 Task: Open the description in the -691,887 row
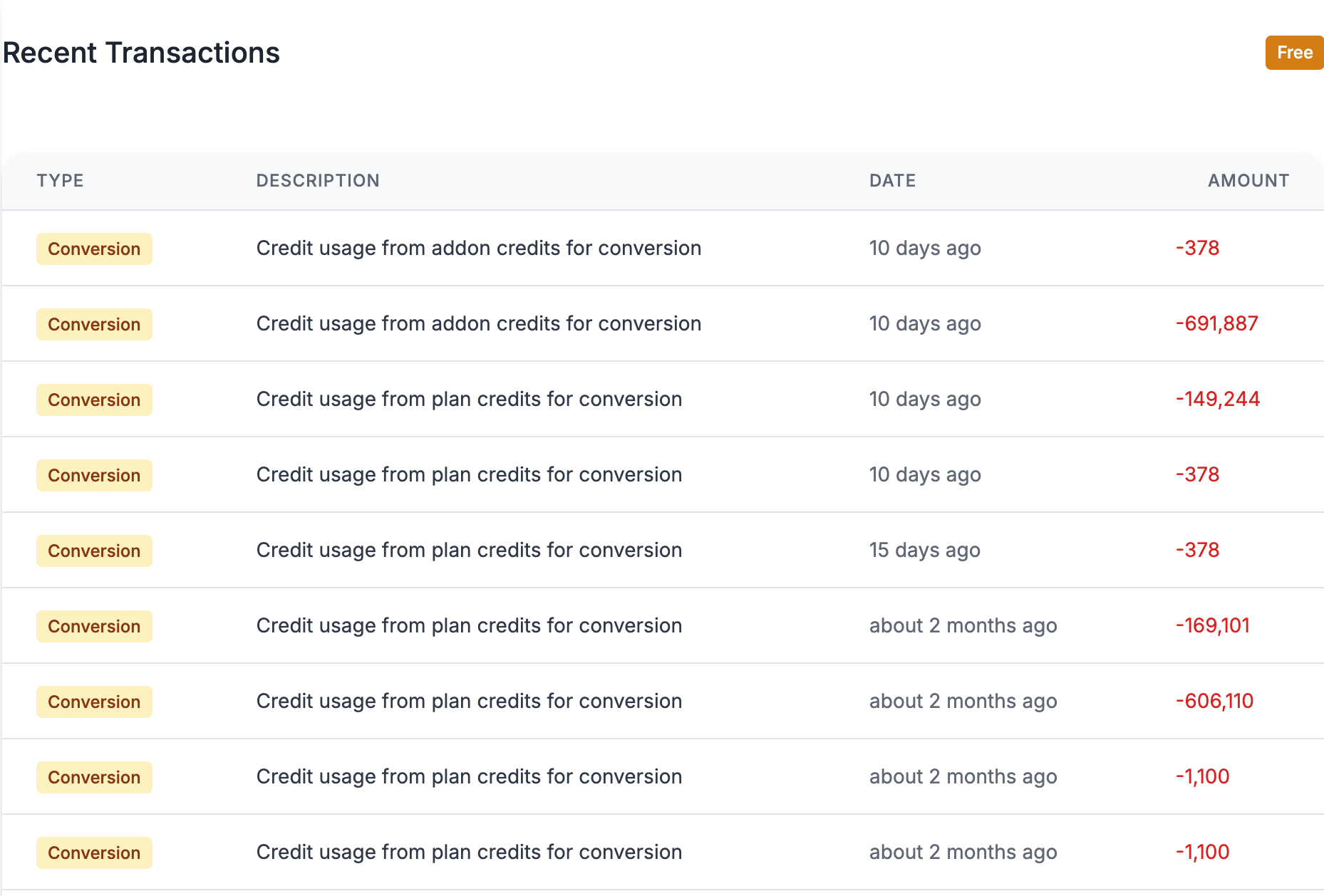[478, 323]
